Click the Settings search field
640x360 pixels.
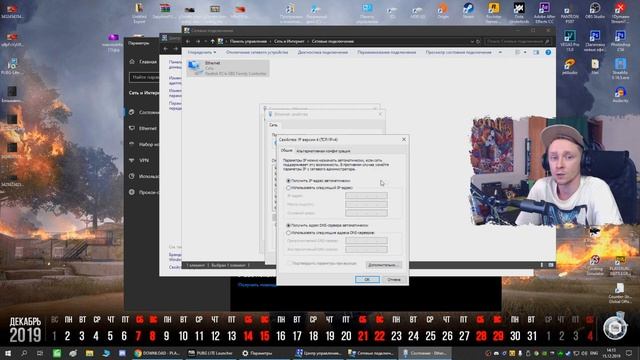(x=144, y=77)
